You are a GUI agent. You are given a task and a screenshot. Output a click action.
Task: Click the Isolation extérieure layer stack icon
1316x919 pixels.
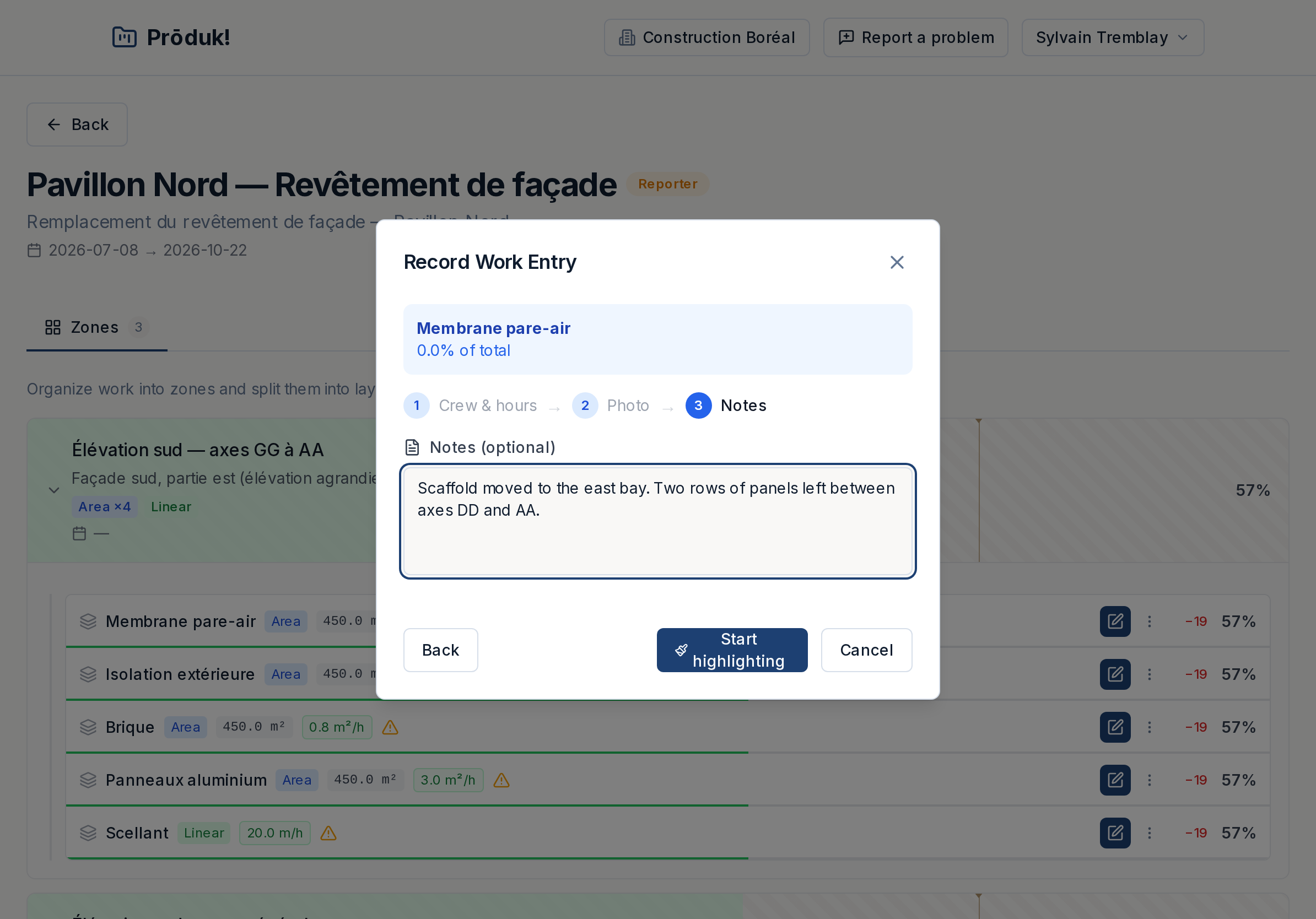tap(88, 674)
